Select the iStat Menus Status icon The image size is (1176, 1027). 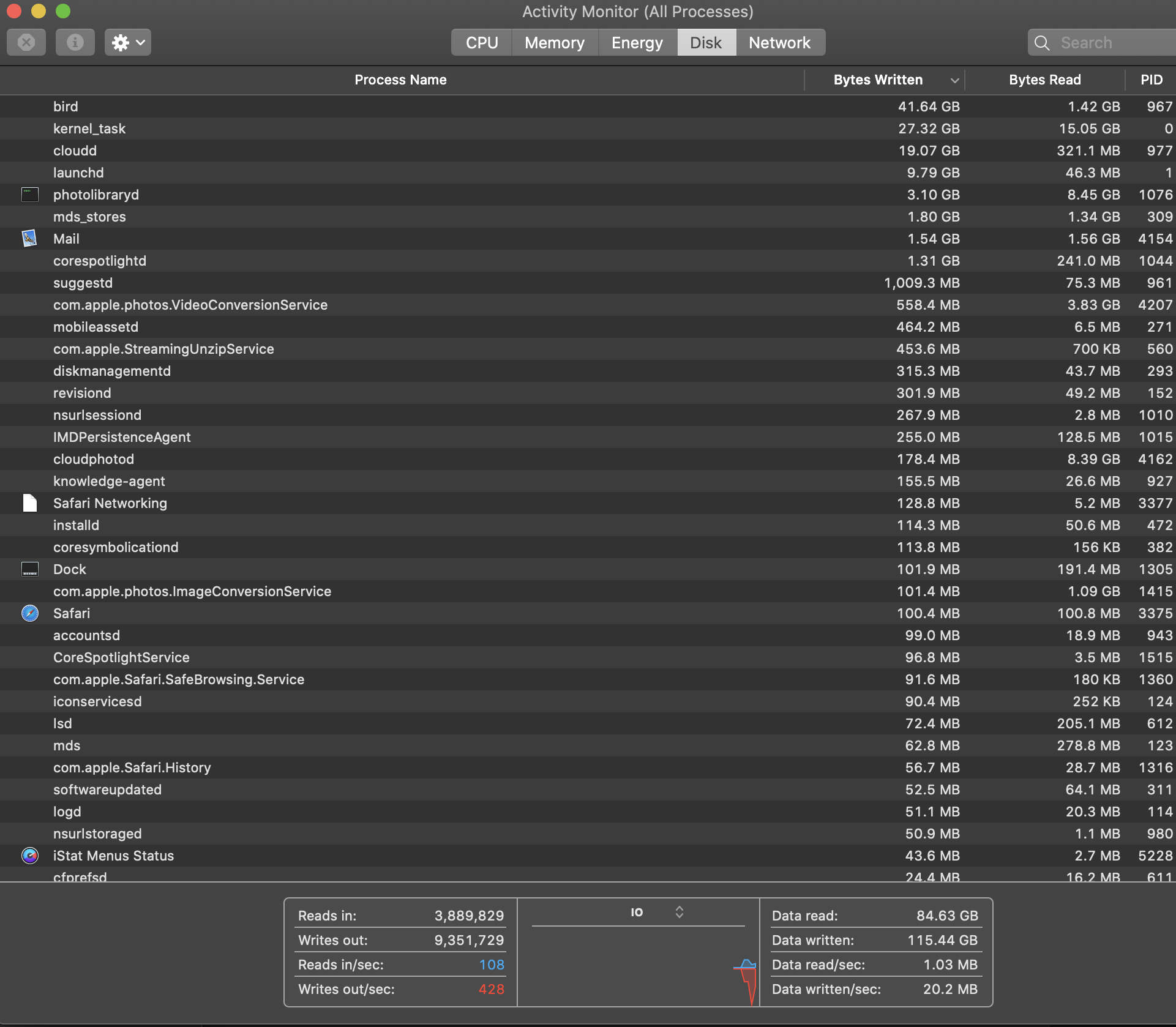tap(30, 856)
